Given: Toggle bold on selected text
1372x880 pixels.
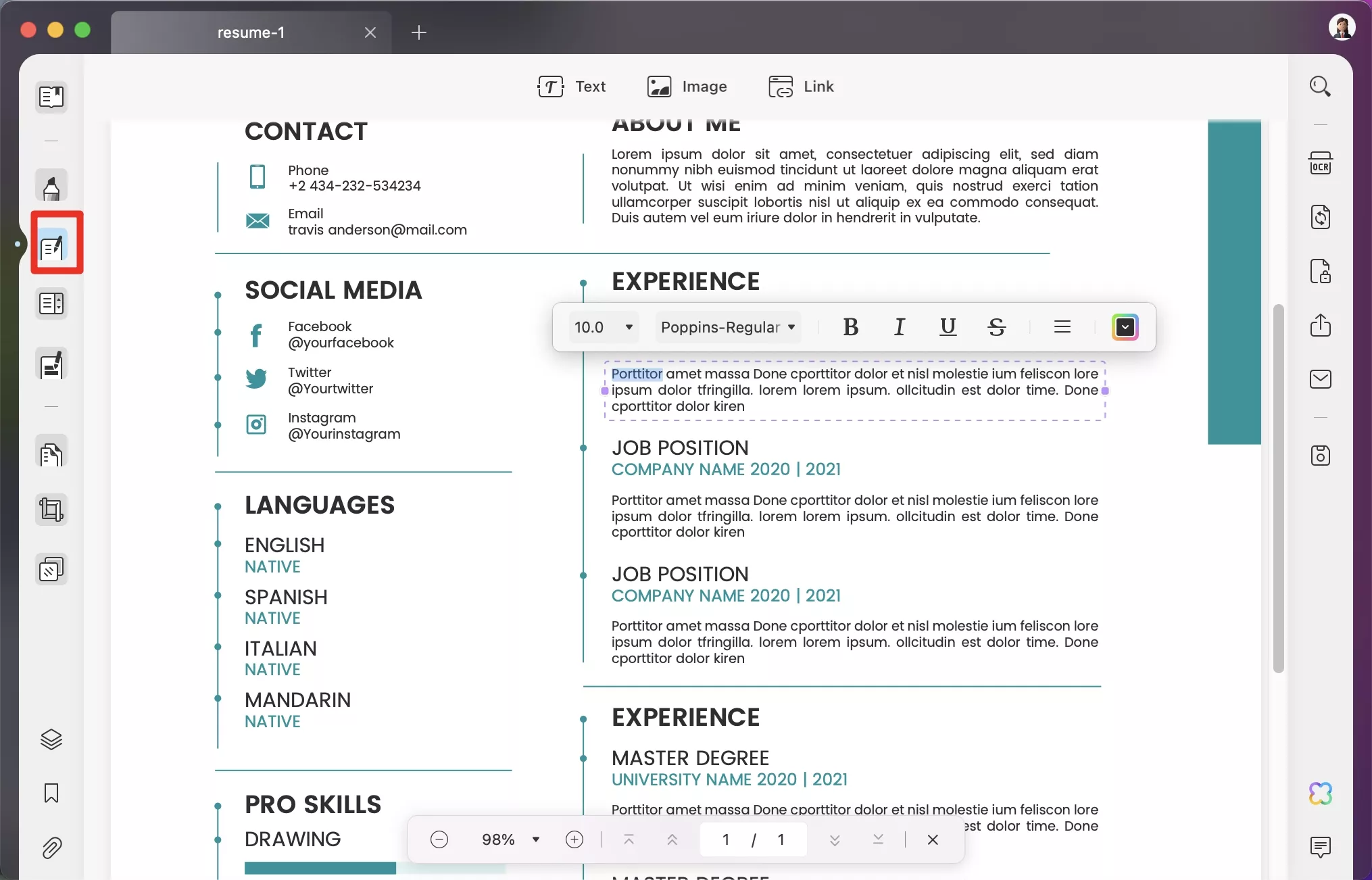Looking at the screenshot, I should tap(850, 327).
